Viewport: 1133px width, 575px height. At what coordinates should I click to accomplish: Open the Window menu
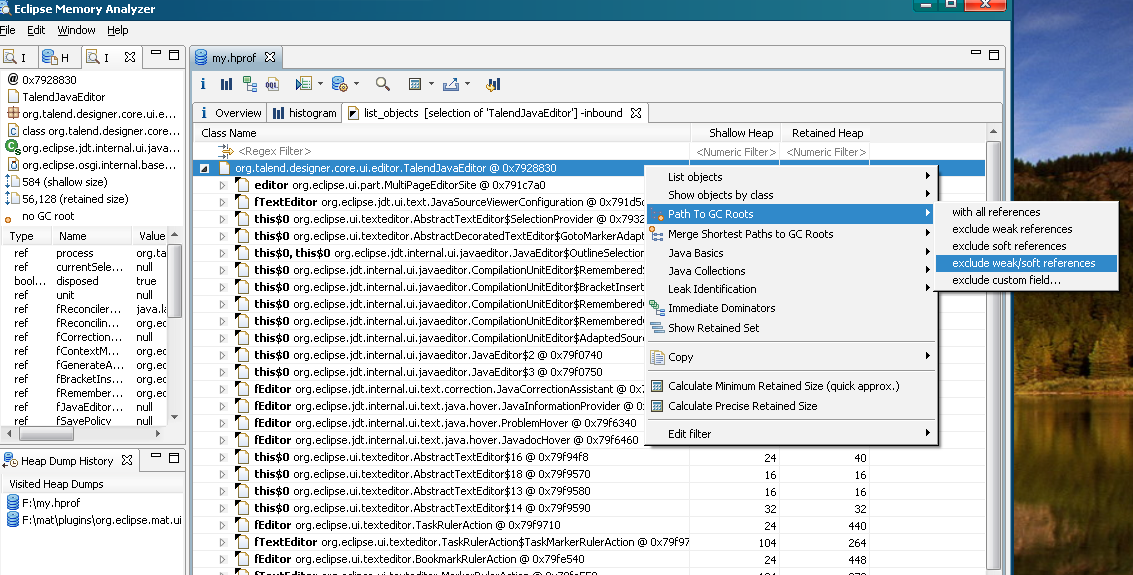(x=76, y=31)
